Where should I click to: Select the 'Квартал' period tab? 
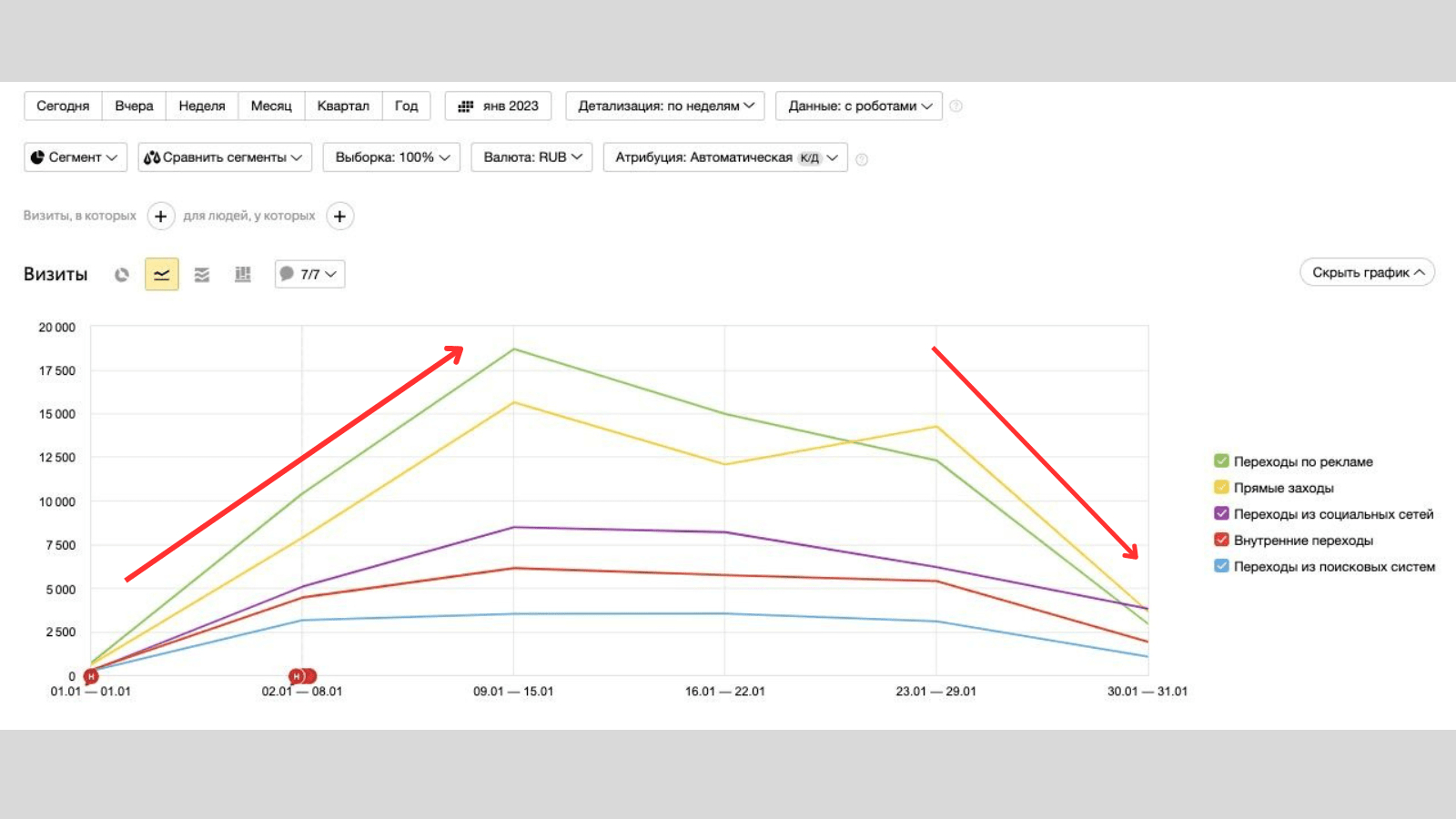coord(343,106)
